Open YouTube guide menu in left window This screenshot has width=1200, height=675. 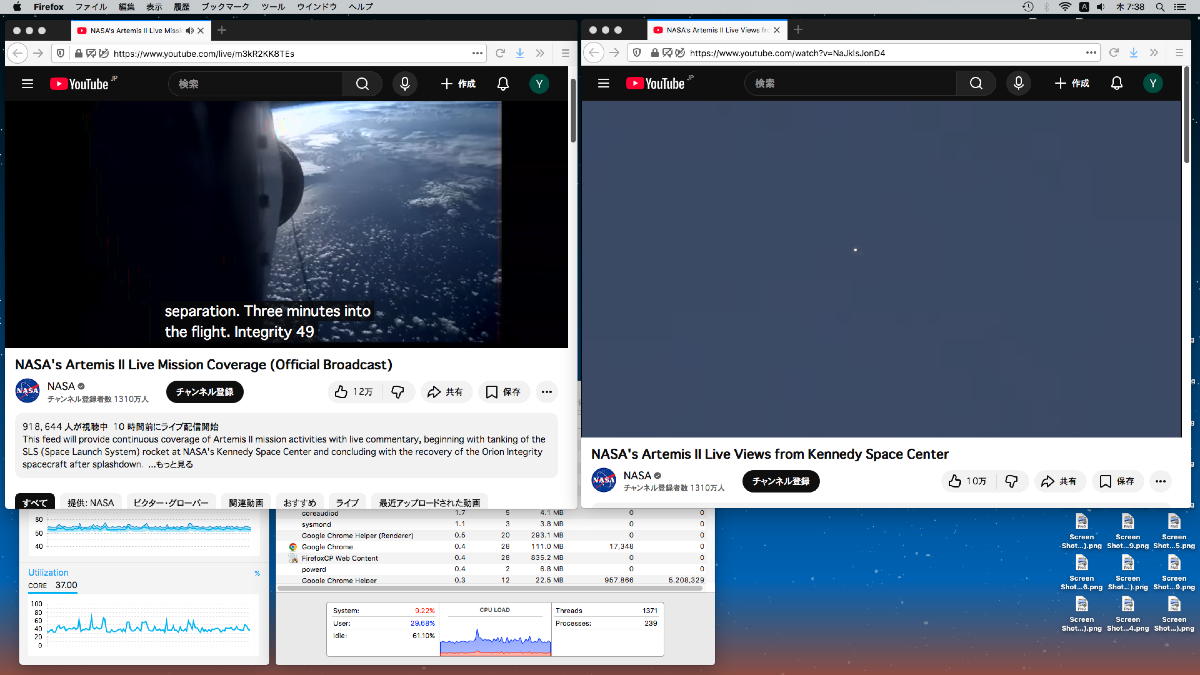click(27, 84)
